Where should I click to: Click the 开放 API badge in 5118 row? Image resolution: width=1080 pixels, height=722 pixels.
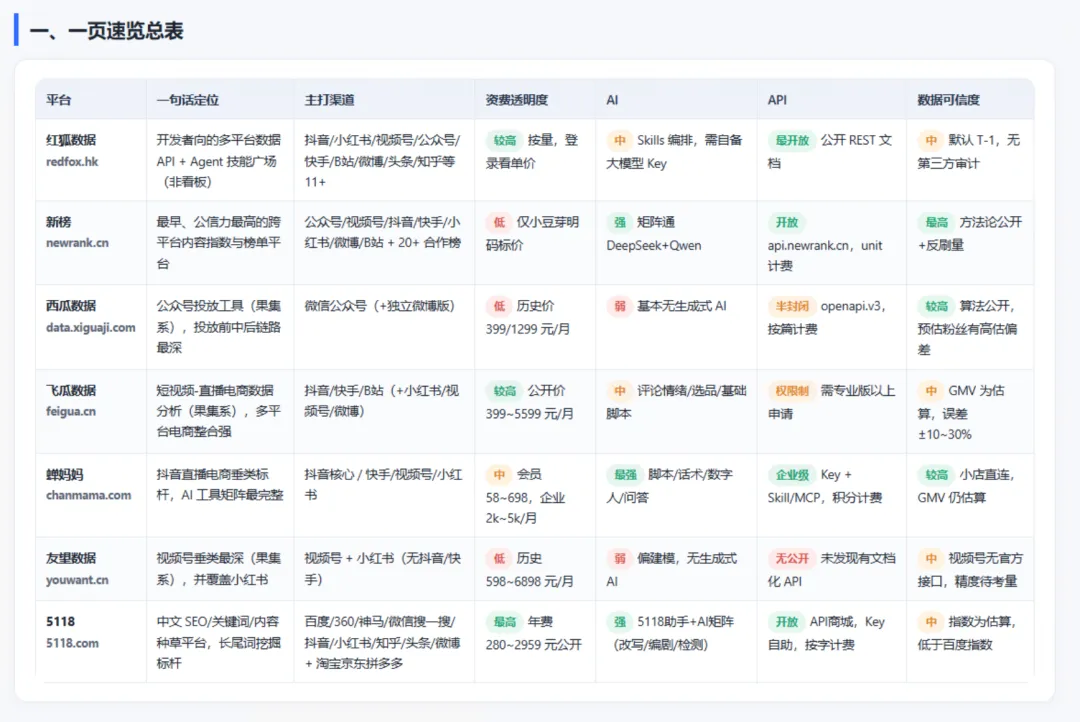point(787,621)
